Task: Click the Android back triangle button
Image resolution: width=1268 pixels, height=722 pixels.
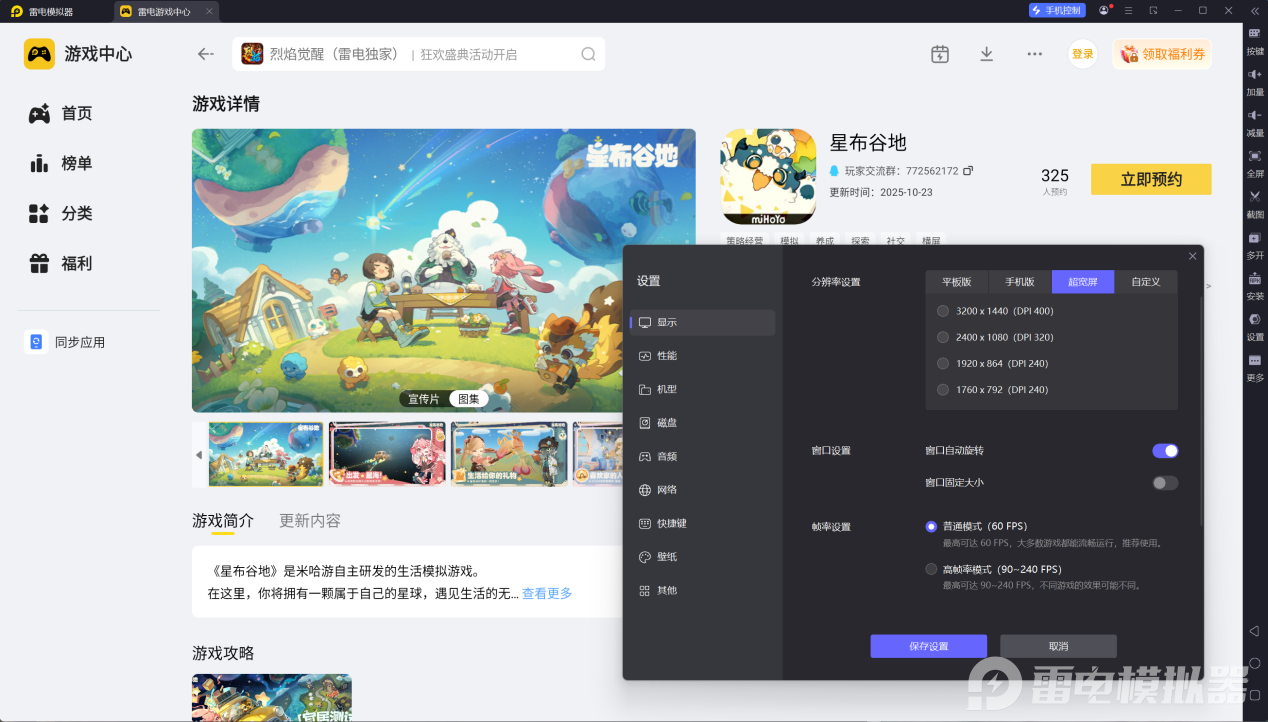Action: tap(1254, 631)
